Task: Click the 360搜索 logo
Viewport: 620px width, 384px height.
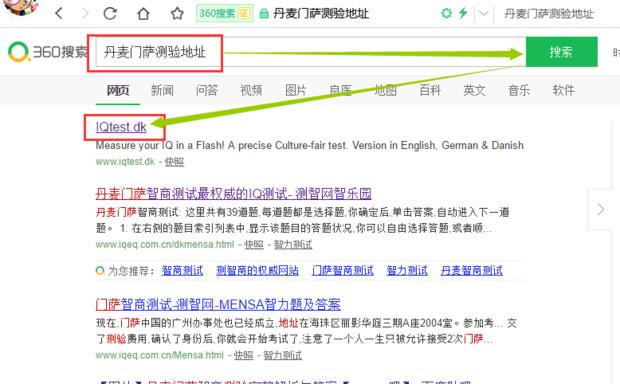Action: tap(48, 52)
